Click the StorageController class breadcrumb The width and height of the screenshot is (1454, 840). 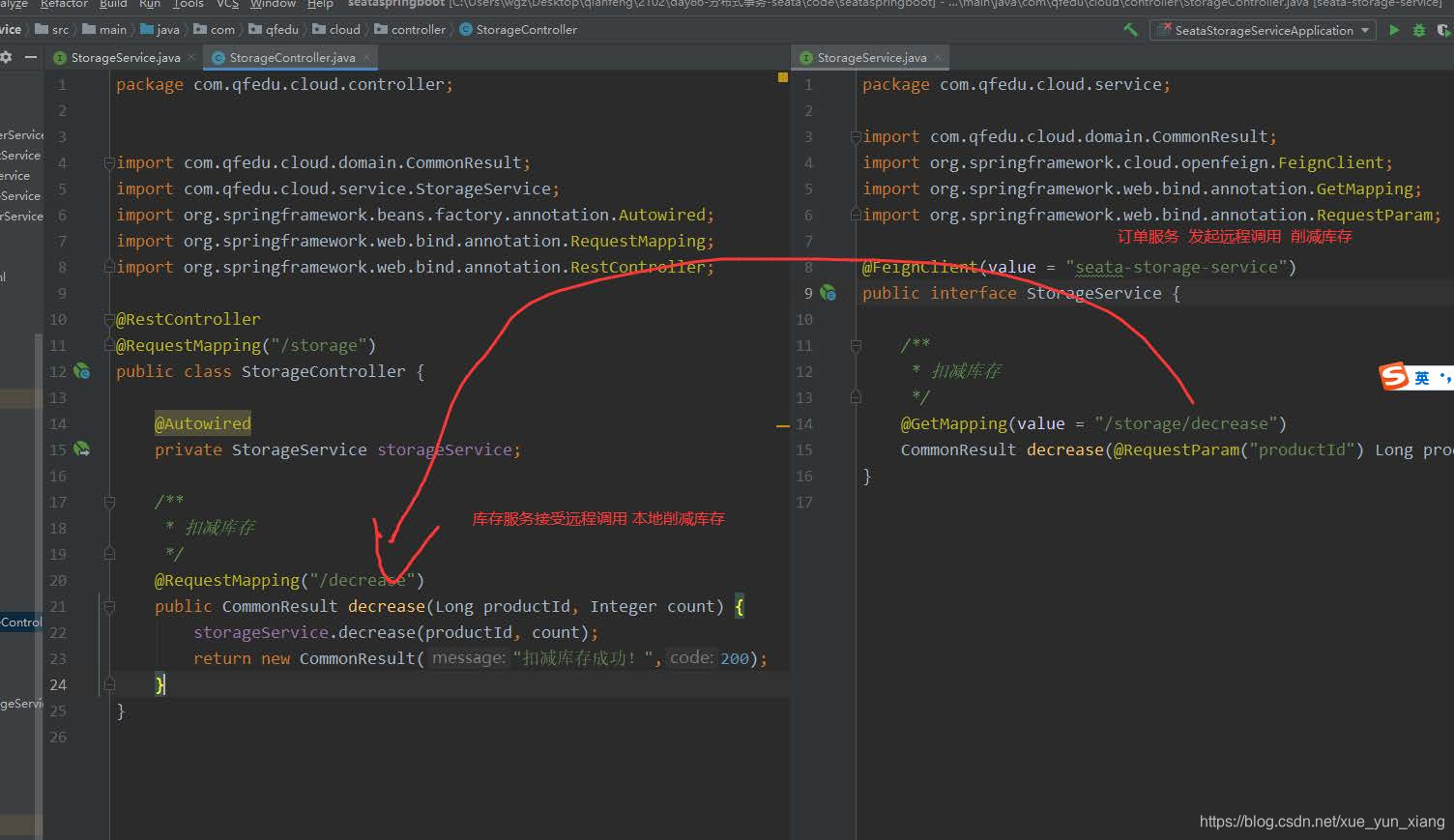518,30
